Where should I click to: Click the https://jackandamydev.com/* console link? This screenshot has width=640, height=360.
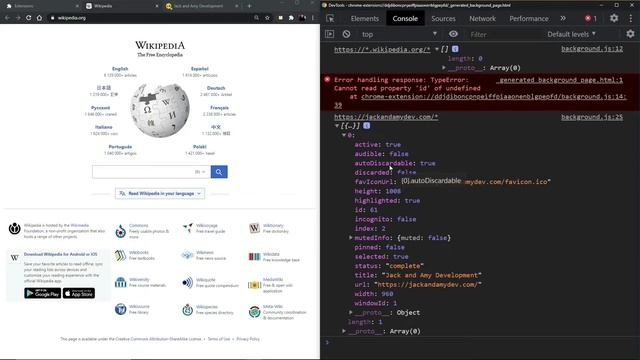click(386, 117)
